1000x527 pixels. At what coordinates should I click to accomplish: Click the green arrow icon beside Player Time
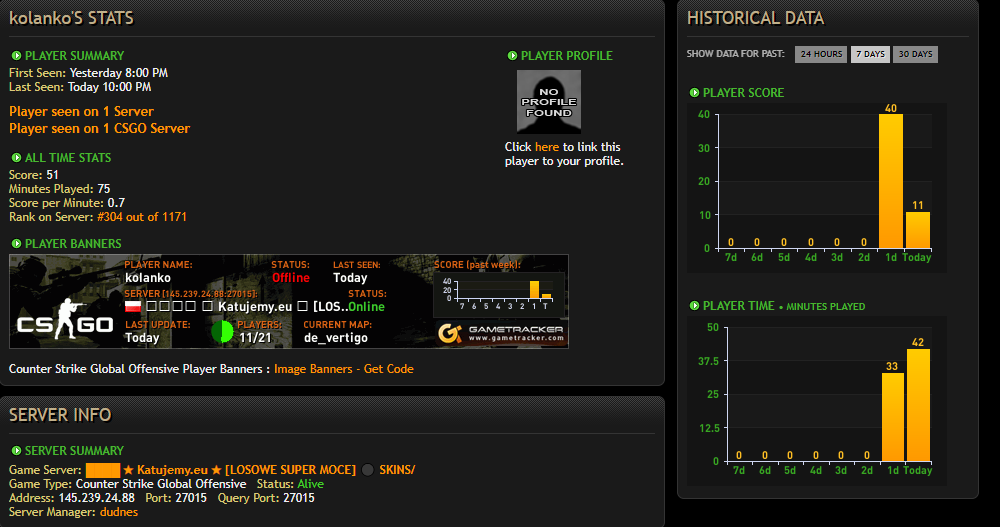click(x=695, y=306)
